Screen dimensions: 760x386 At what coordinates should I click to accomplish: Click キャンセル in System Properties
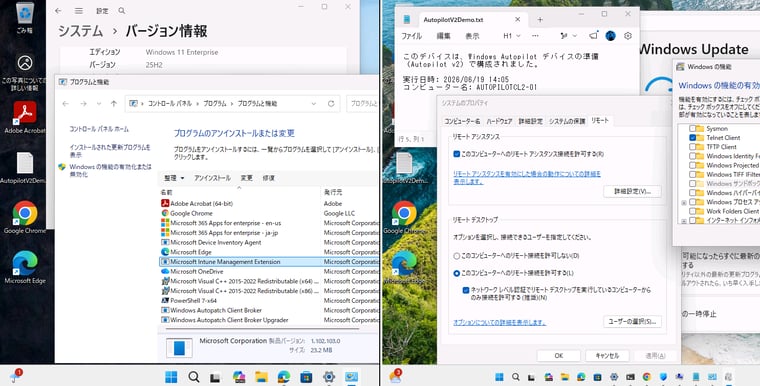(607, 356)
